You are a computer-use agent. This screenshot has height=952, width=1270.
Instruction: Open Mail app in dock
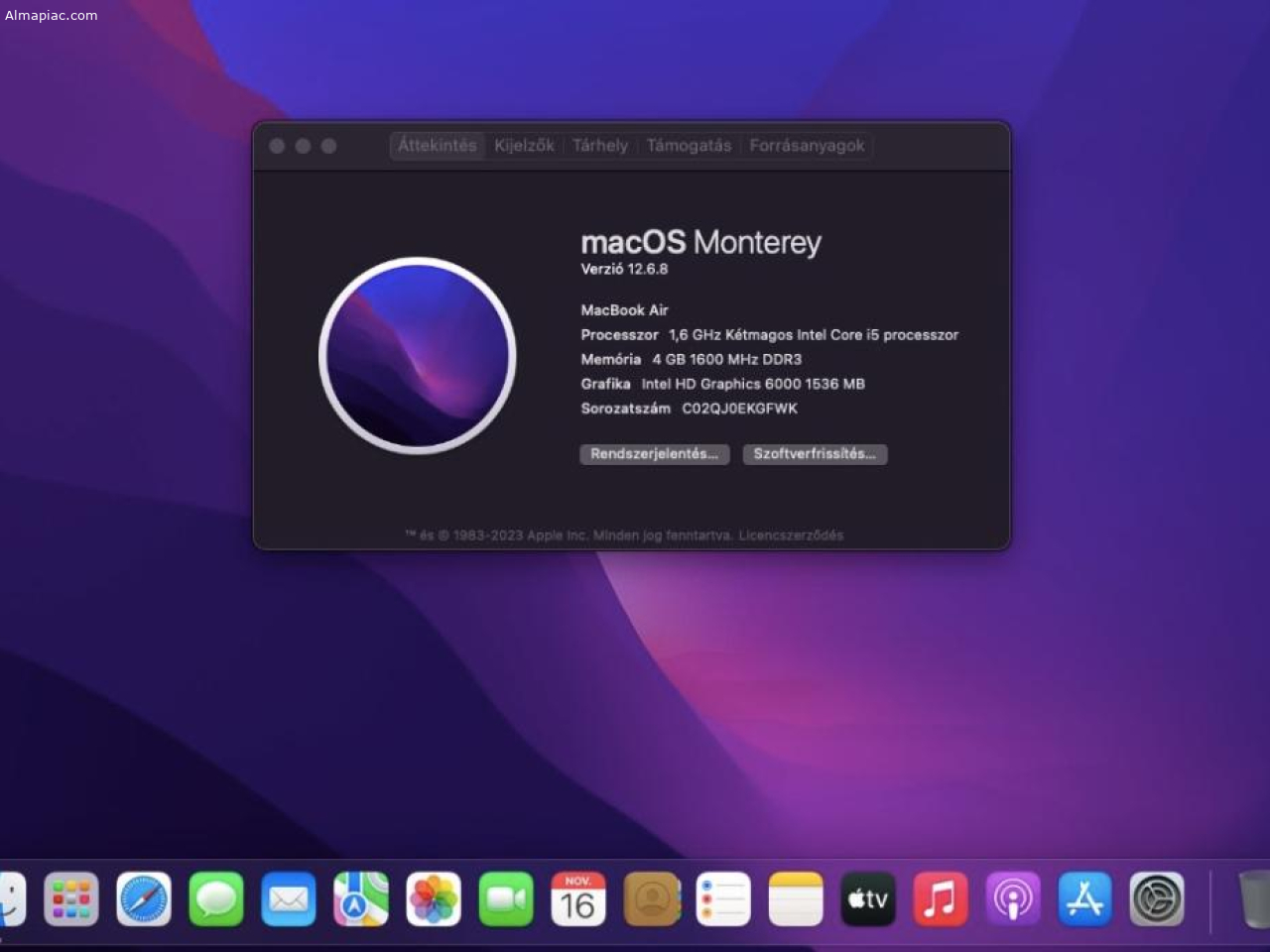click(x=289, y=898)
